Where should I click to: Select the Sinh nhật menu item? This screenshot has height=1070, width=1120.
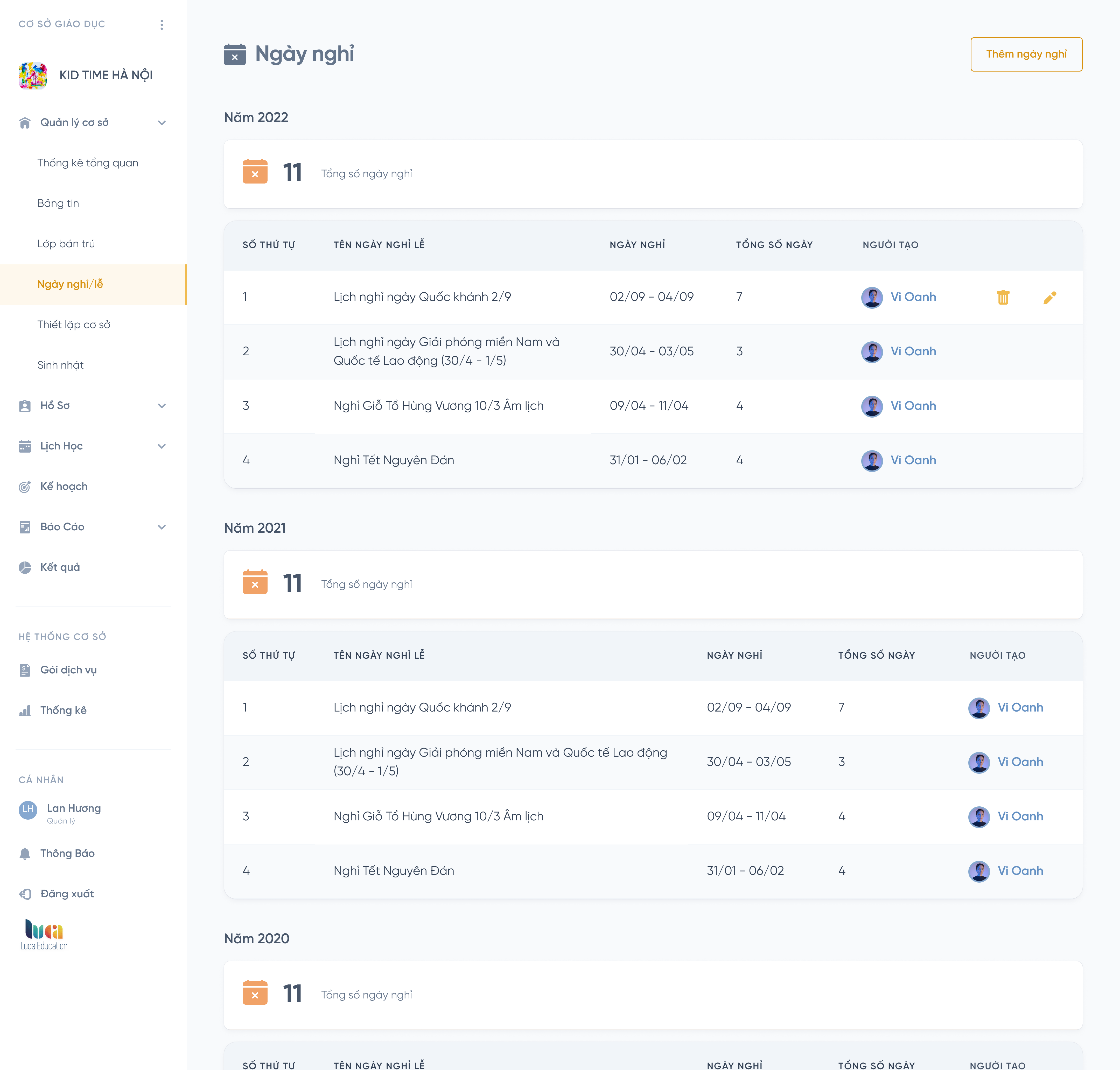click(x=60, y=365)
